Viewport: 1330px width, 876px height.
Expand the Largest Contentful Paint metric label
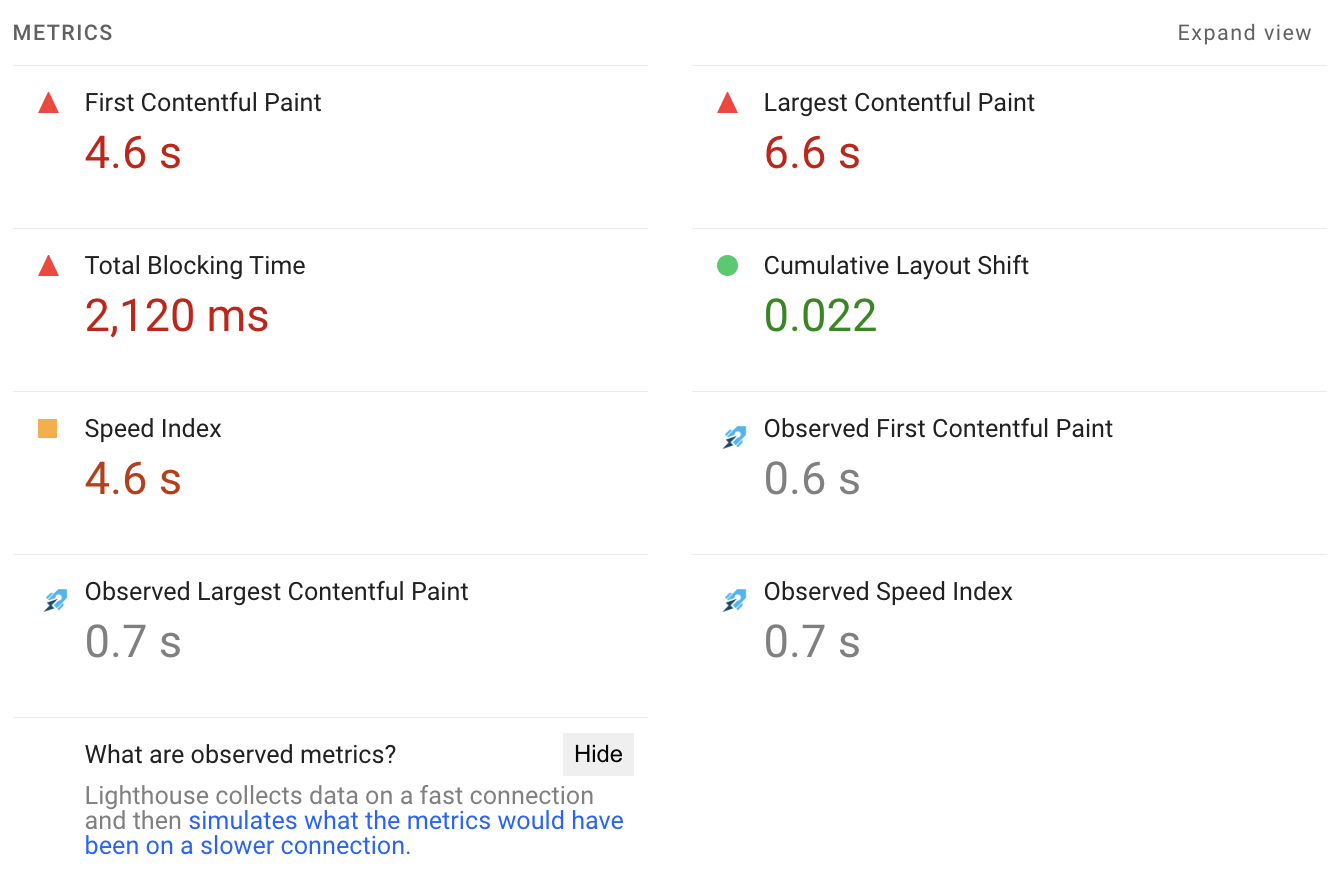tap(899, 103)
